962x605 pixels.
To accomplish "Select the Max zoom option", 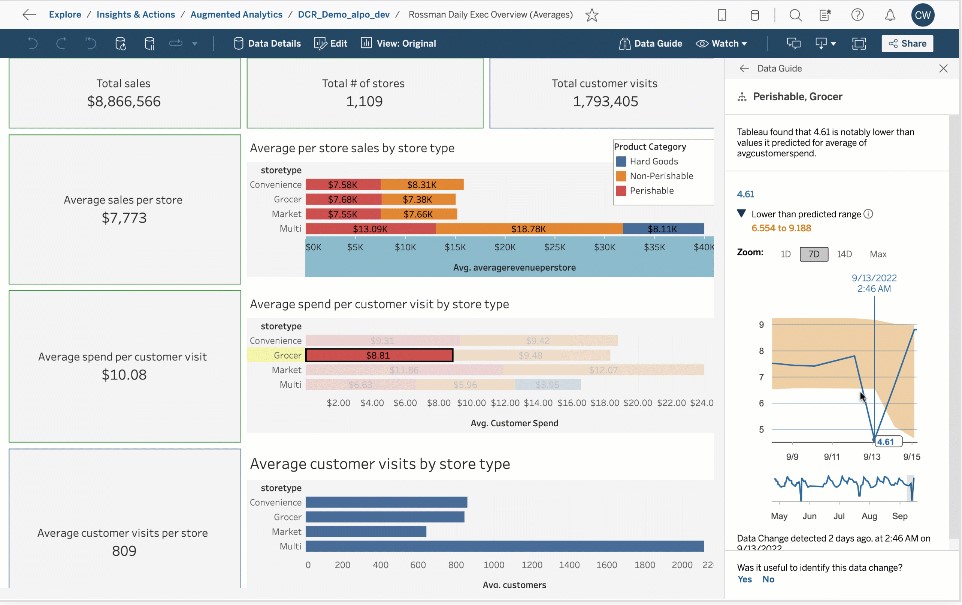I will pyautogui.click(x=878, y=254).
